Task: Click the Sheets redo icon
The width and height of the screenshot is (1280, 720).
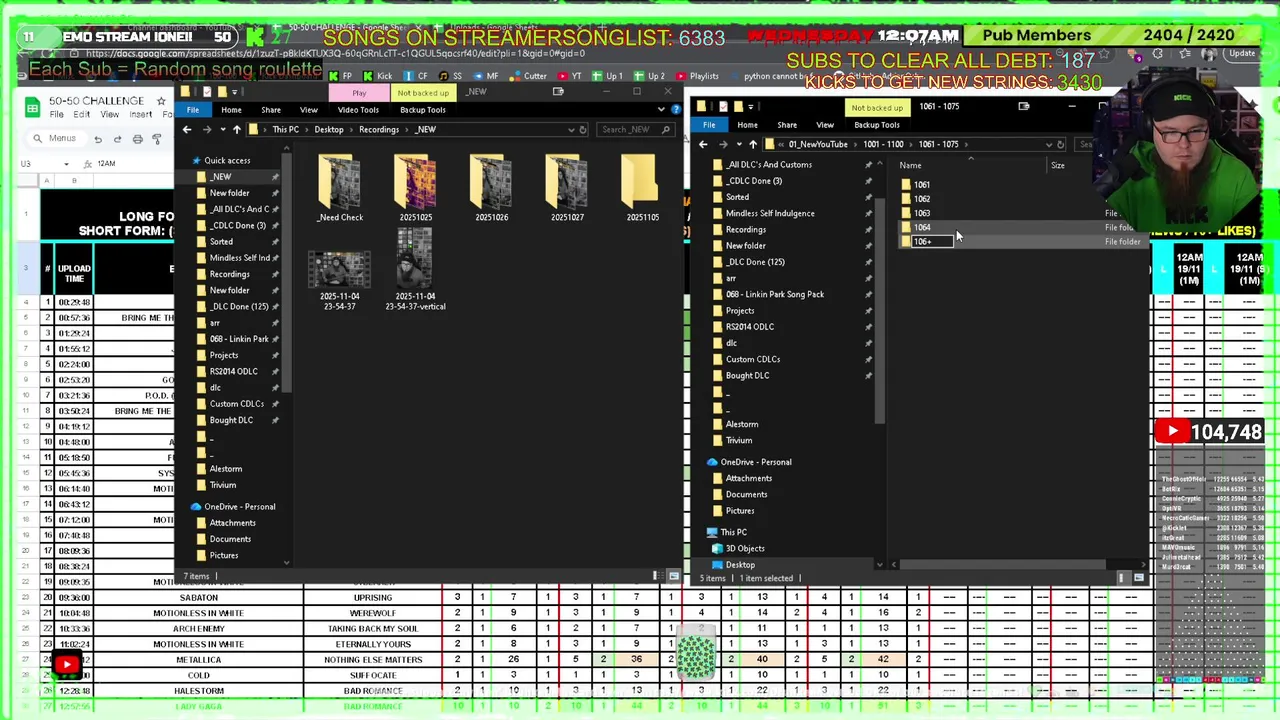Action: (117, 139)
